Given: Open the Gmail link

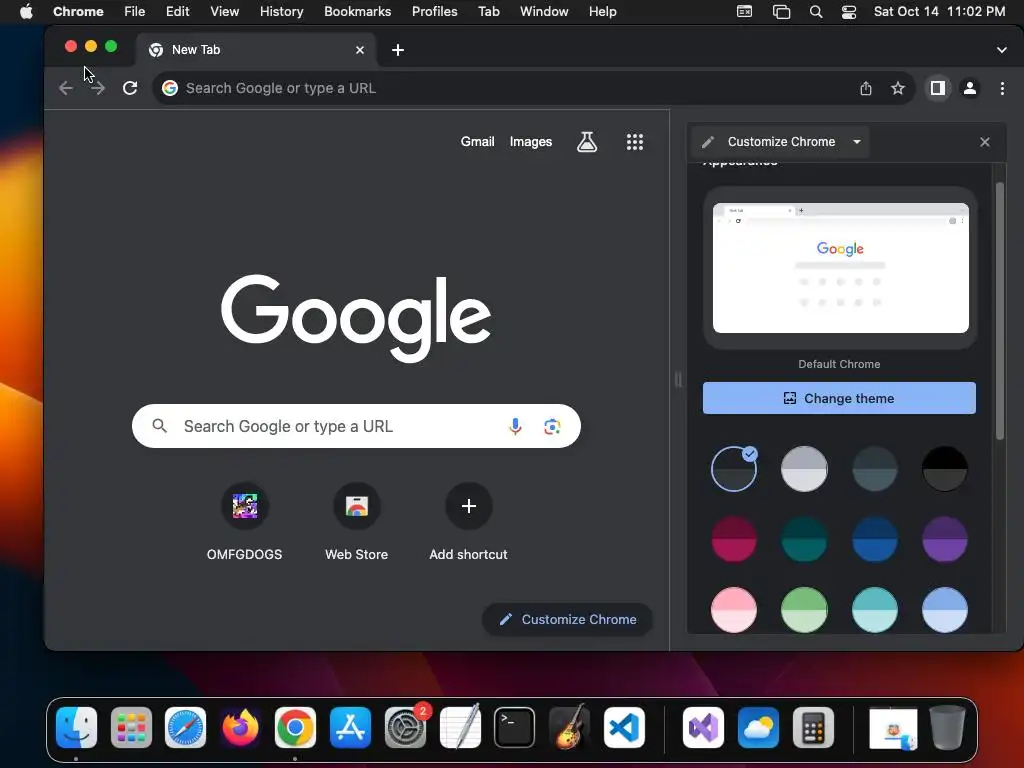Looking at the screenshot, I should coord(477,142).
